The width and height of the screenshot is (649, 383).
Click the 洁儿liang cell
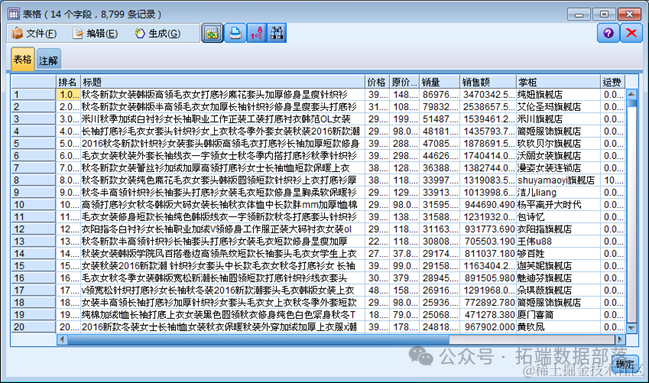pos(558,193)
